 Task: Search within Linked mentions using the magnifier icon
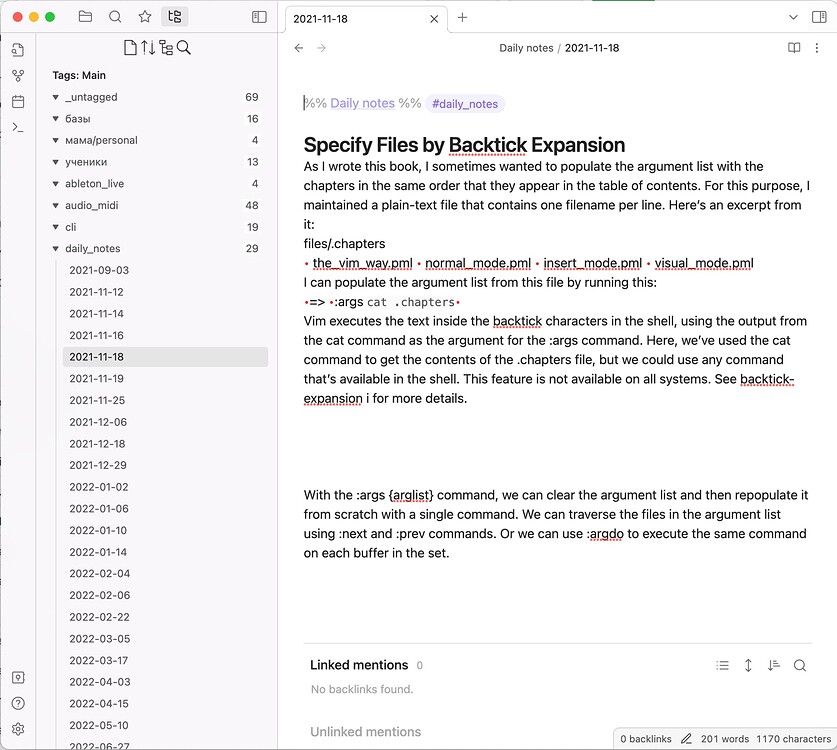(800, 664)
